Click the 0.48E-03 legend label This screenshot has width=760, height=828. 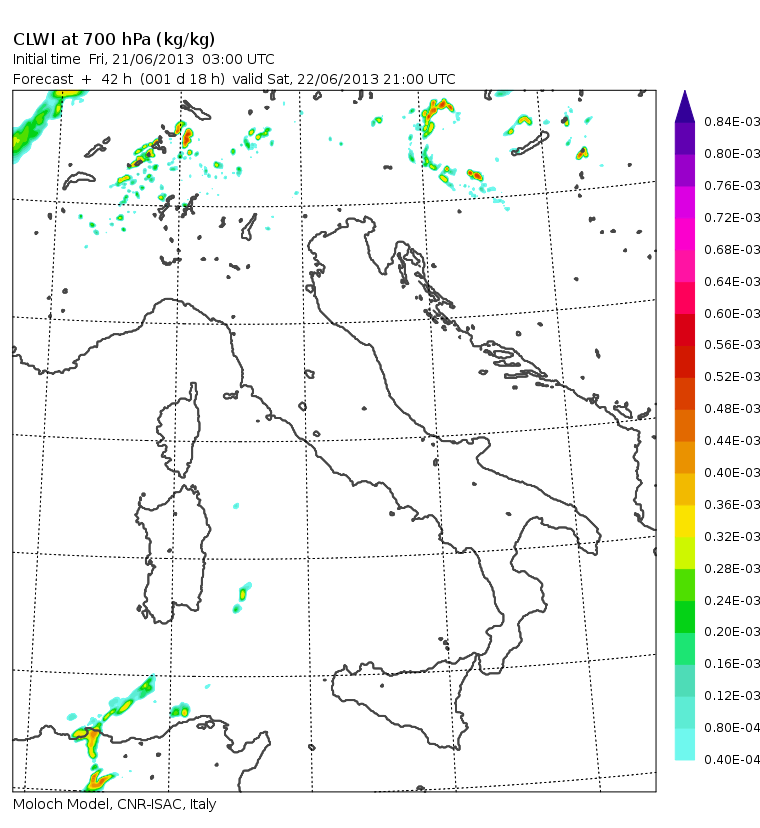[x=732, y=409]
